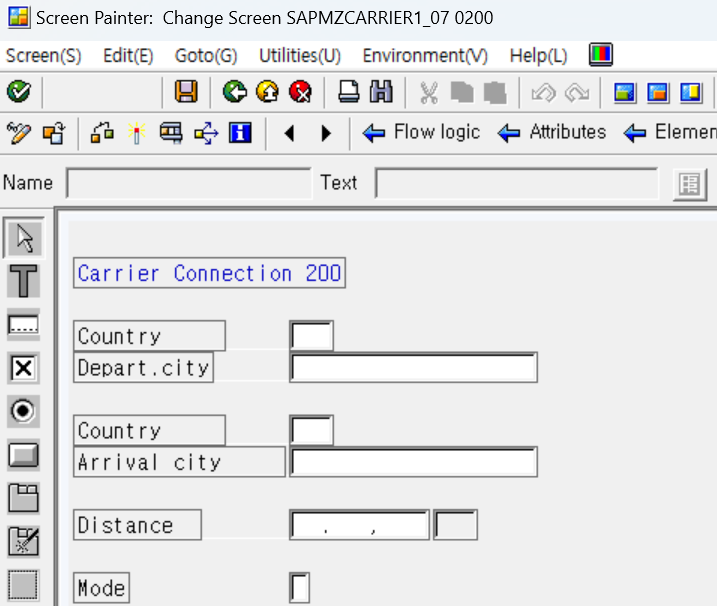Viewport: 717px width, 606px height.
Task: Select the Pushbutton element tool
Action: [24, 455]
